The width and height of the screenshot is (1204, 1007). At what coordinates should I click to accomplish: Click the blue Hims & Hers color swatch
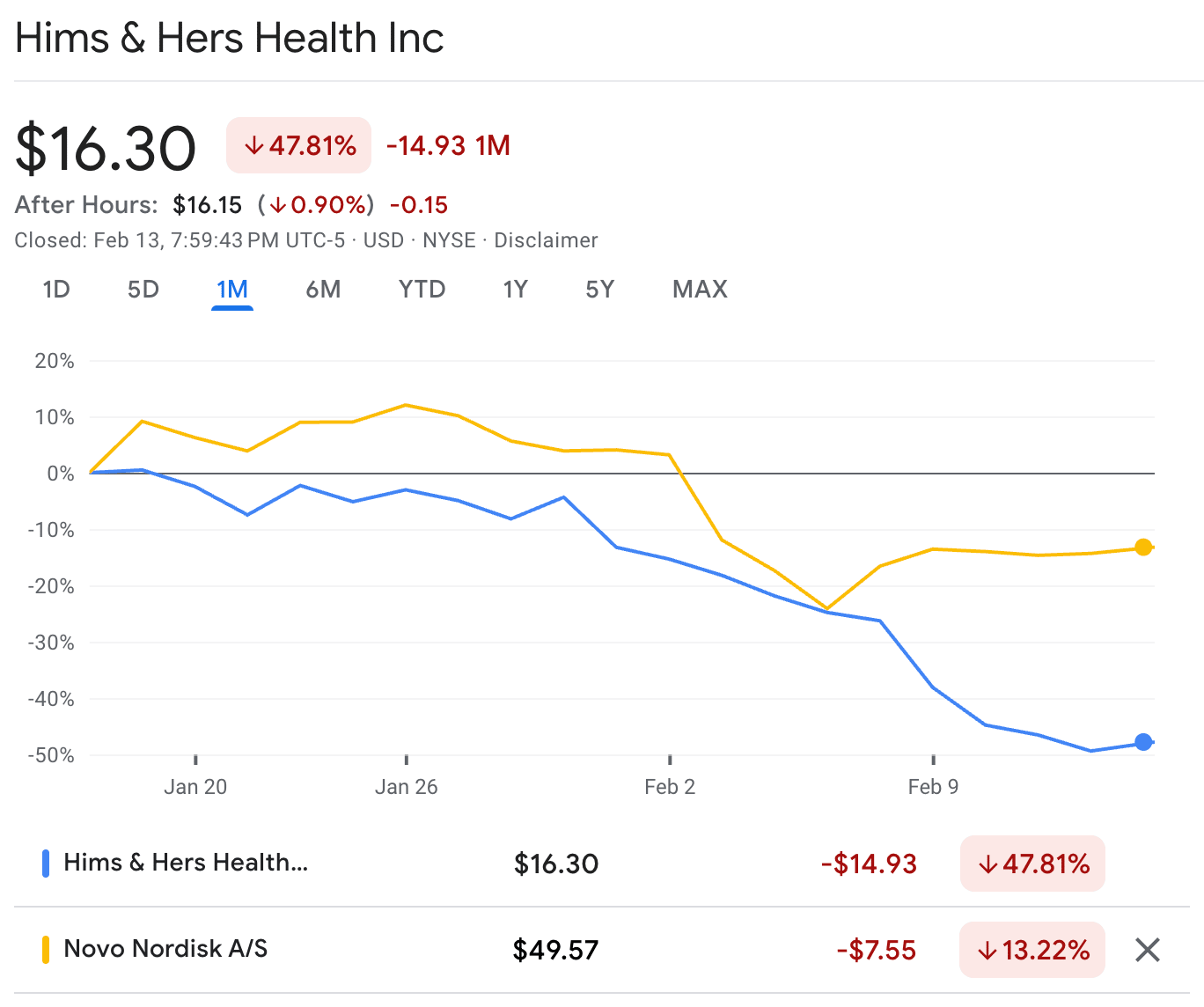click(46, 864)
